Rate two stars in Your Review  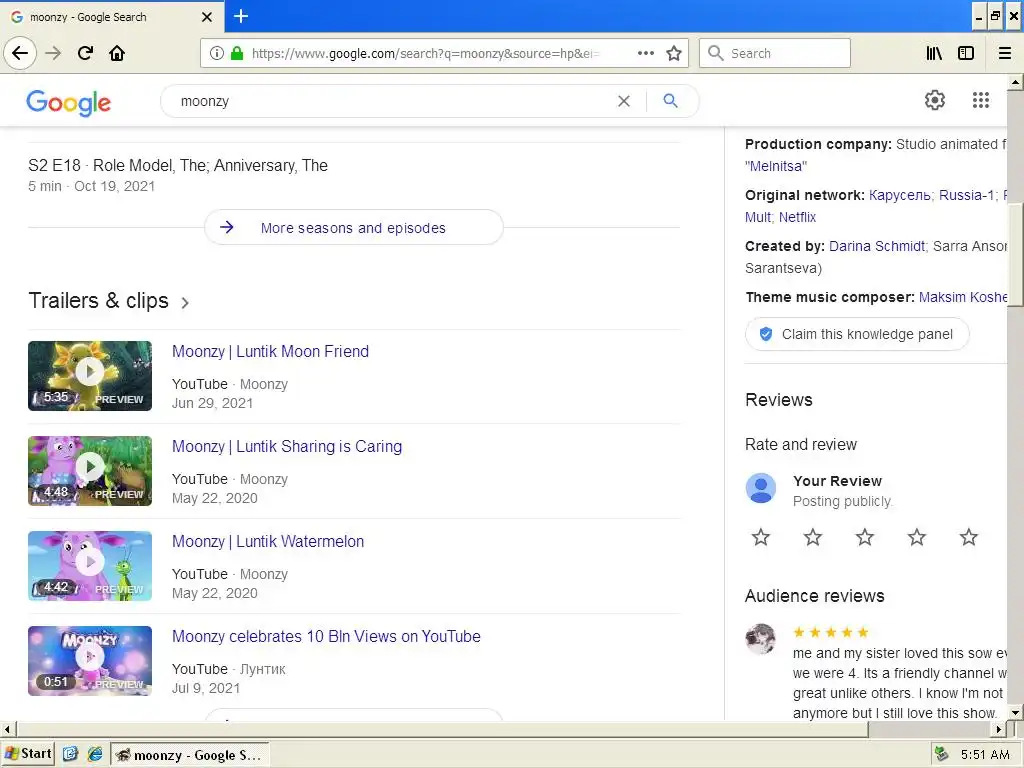click(813, 537)
